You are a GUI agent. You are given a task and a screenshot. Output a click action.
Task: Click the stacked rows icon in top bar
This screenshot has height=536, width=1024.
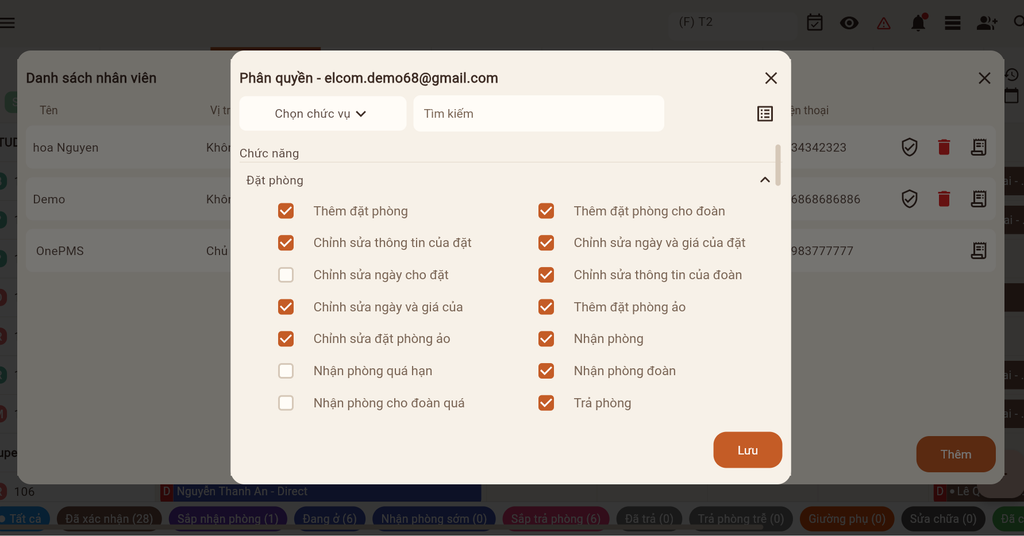953,24
